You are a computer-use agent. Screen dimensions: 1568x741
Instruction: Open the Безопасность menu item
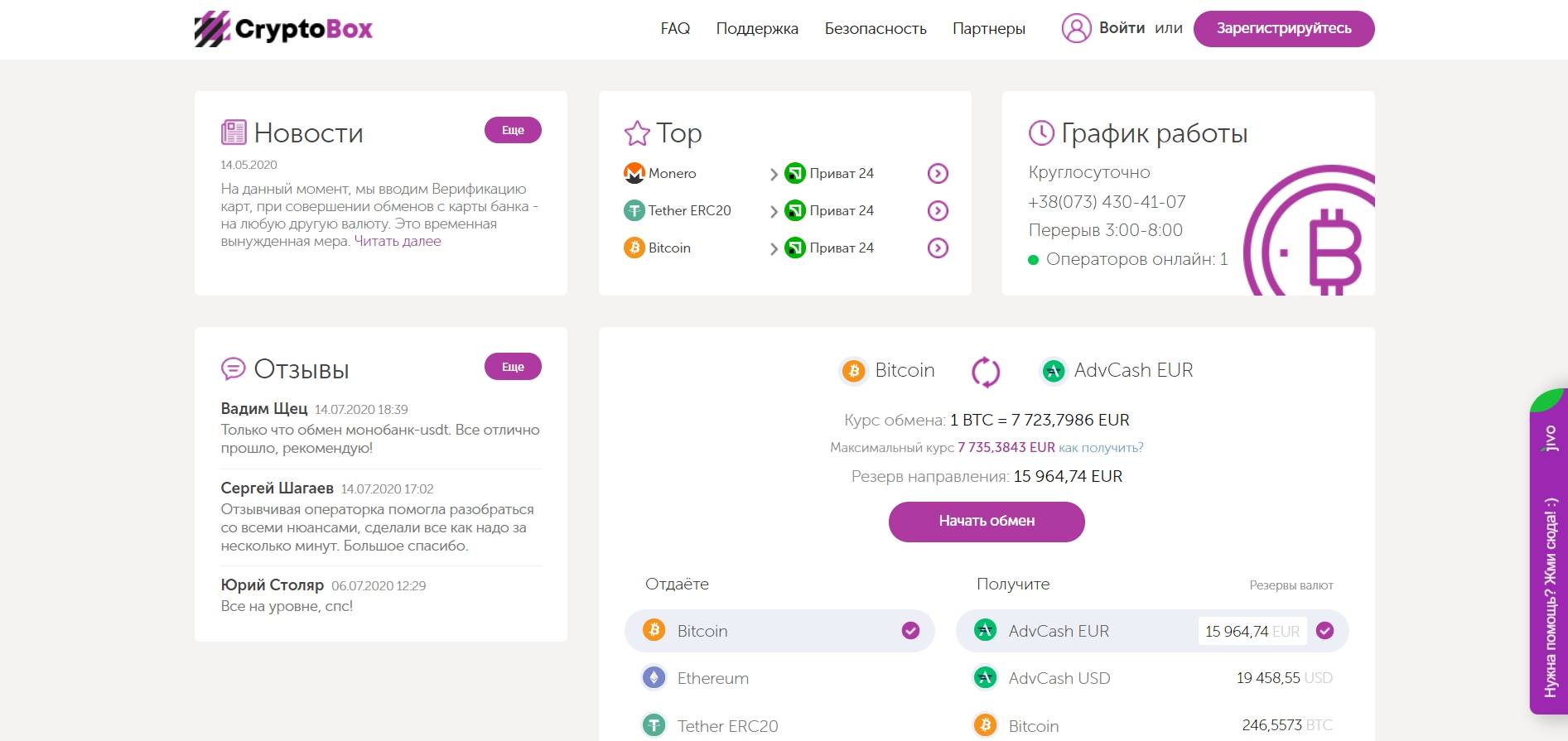(876, 28)
